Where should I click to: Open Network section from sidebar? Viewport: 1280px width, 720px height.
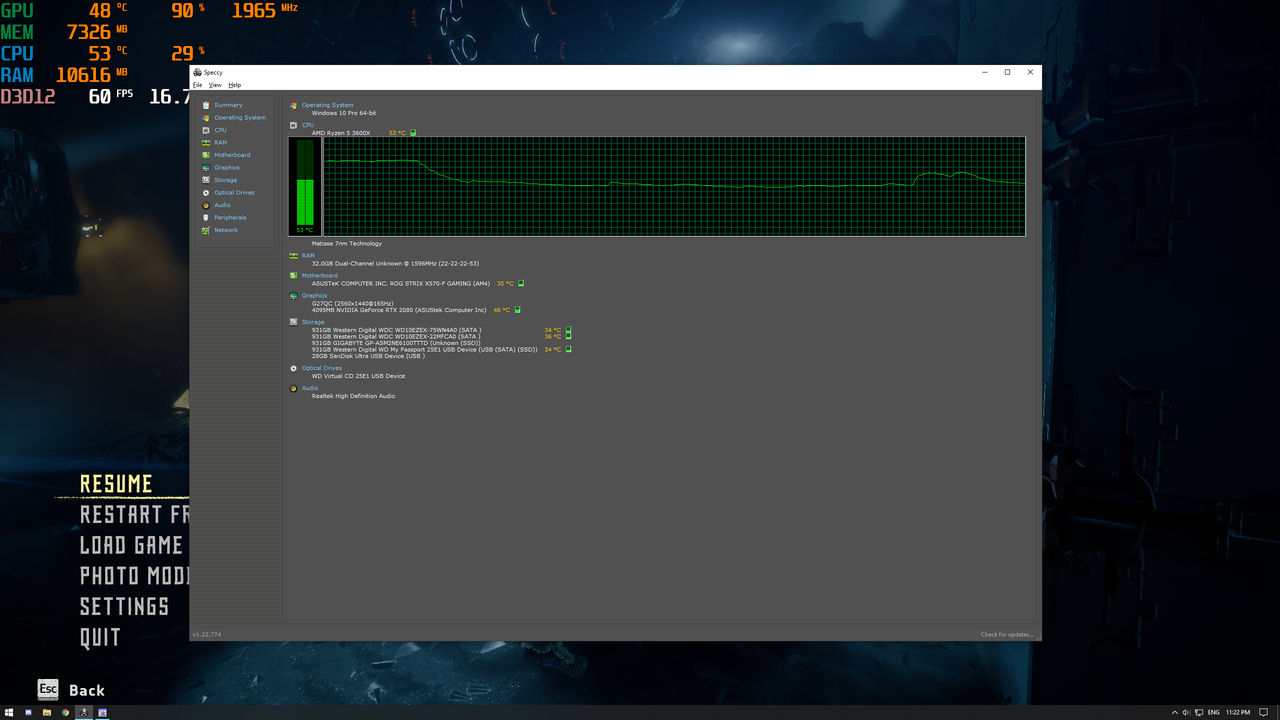click(226, 230)
